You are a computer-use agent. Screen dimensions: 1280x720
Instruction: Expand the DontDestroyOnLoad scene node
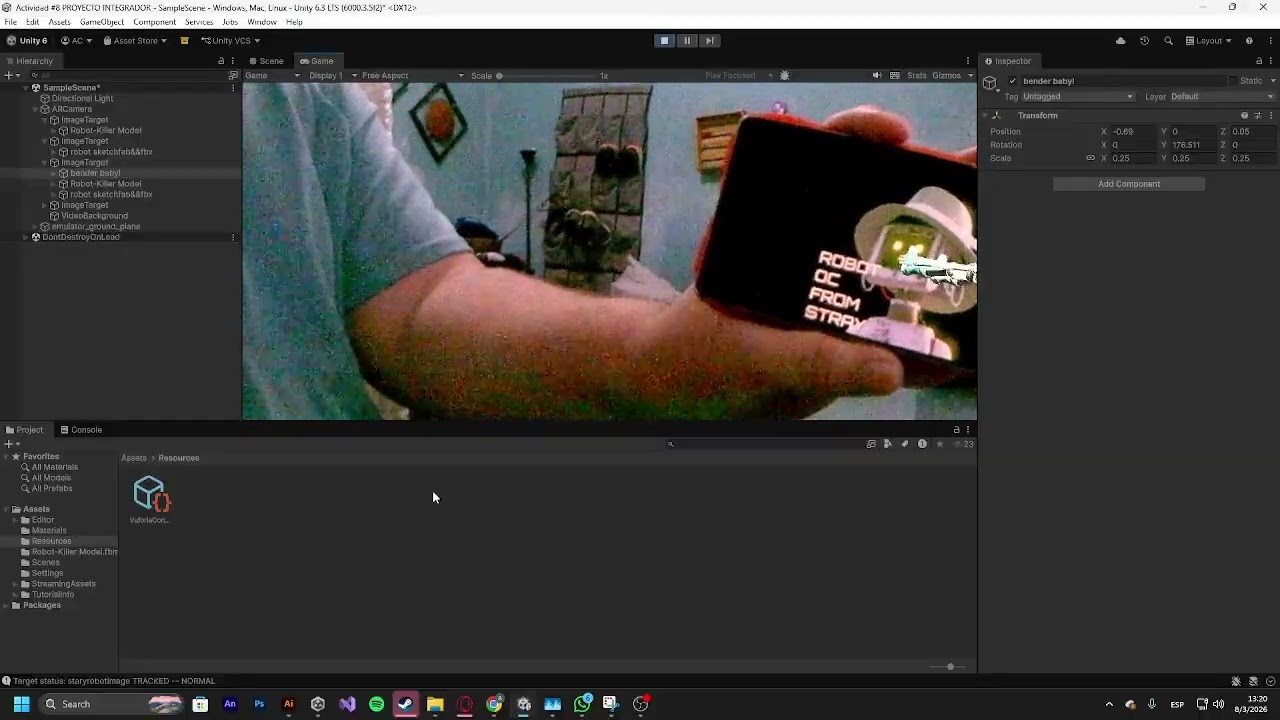[25, 237]
